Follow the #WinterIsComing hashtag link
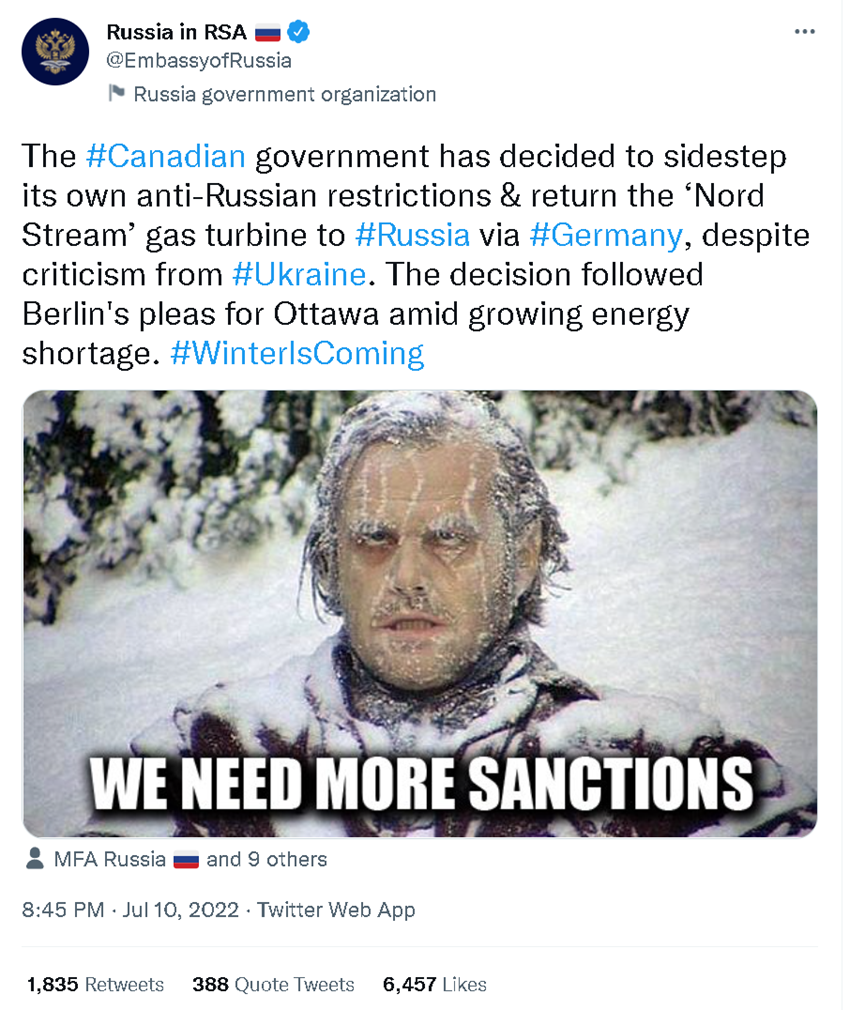This screenshot has width=865, height=1010. click(297, 352)
